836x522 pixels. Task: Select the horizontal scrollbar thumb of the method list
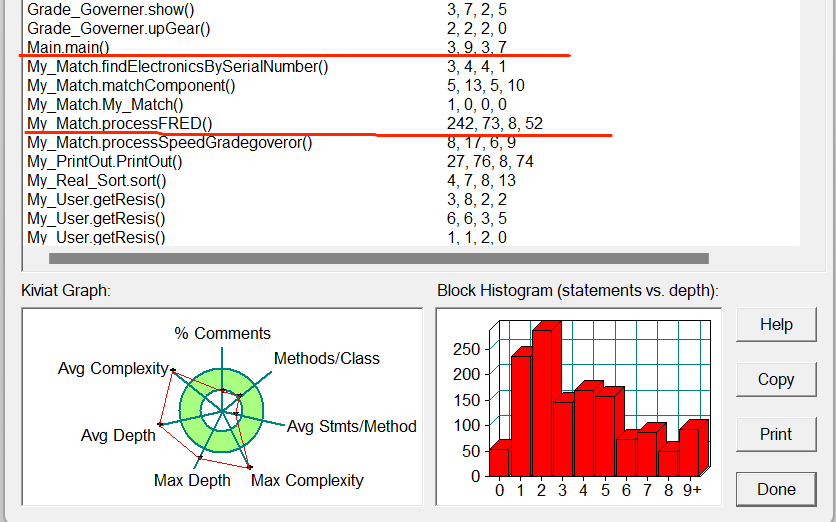(x=379, y=259)
